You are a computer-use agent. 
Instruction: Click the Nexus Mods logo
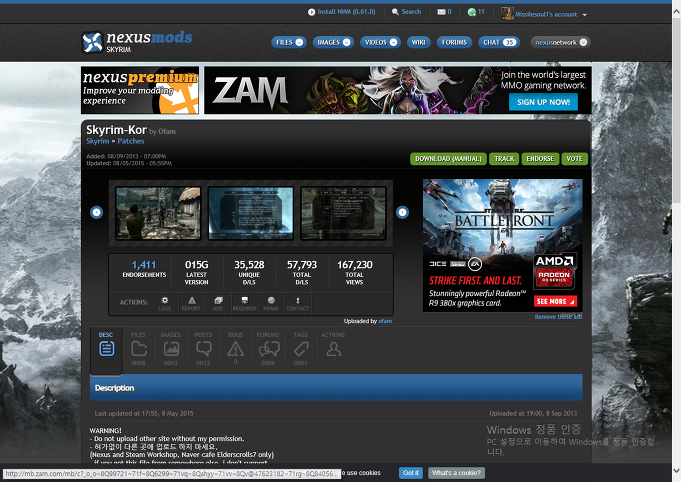(137, 42)
